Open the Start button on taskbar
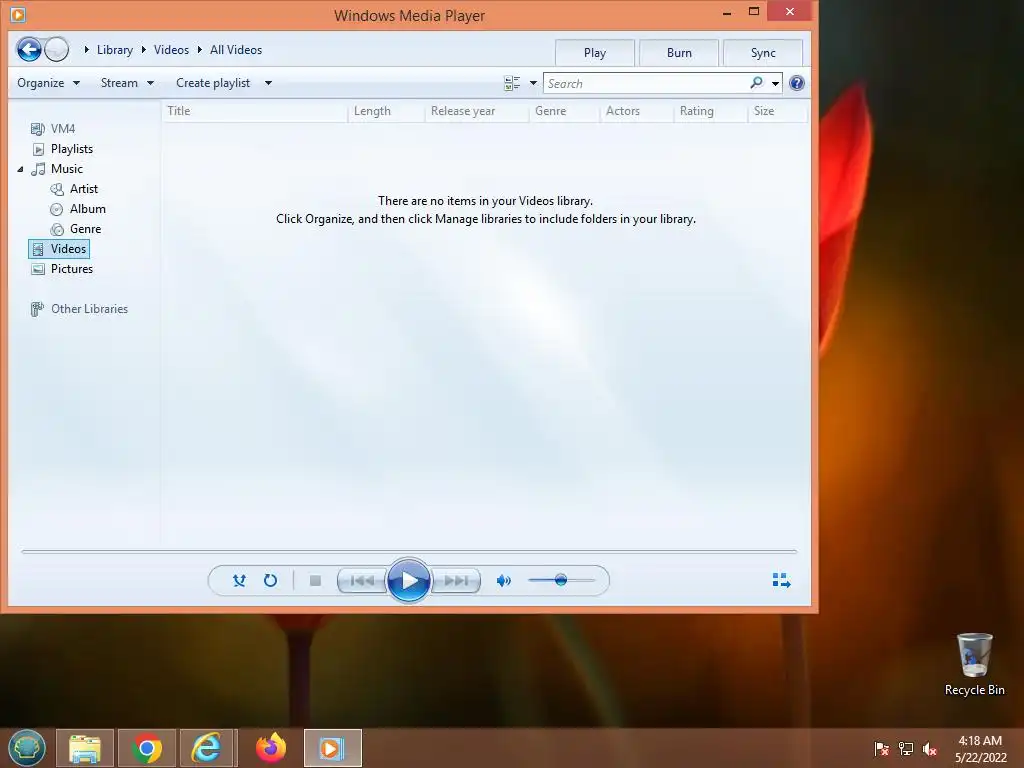1024x768 pixels. tap(27, 748)
